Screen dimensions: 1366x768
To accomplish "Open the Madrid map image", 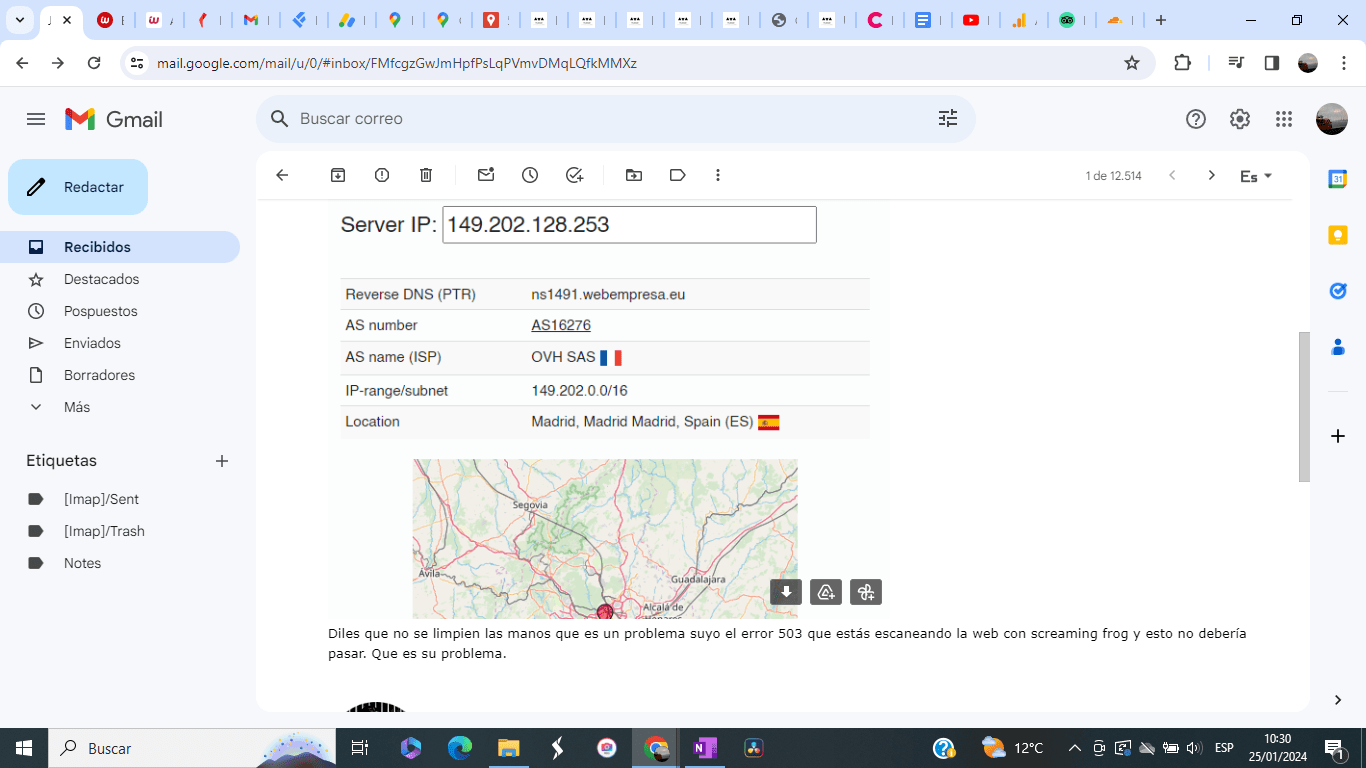I will point(605,539).
